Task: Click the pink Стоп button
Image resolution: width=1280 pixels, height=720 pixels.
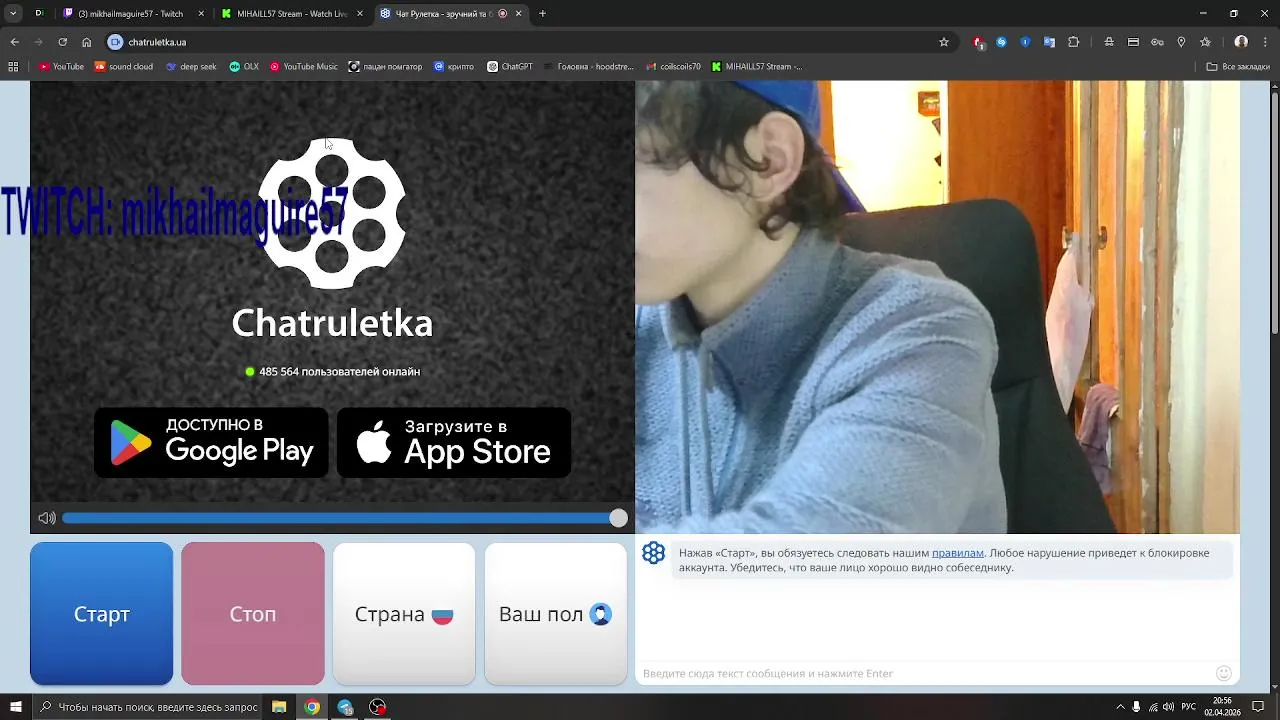Action: point(253,614)
